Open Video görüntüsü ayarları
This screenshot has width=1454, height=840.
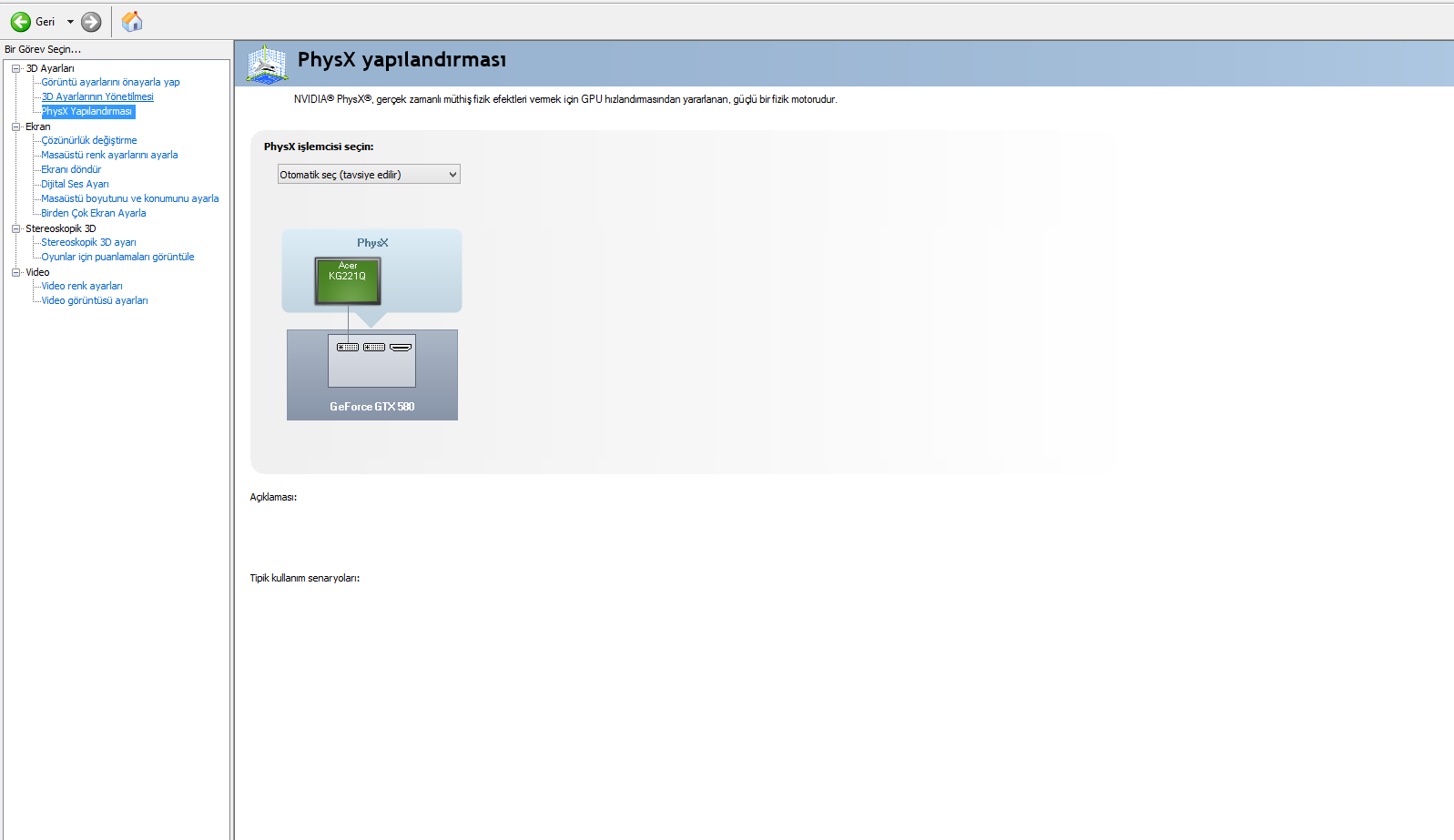click(95, 300)
